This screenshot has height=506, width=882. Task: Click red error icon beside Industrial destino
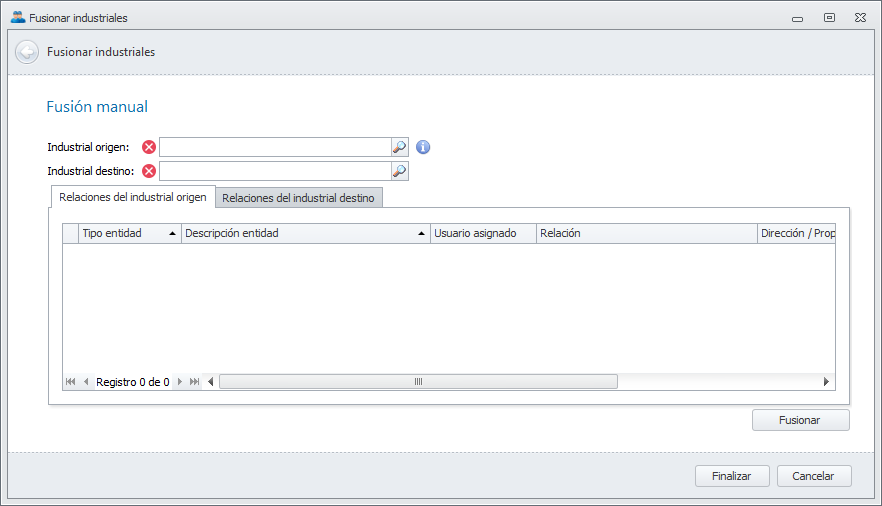149,171
